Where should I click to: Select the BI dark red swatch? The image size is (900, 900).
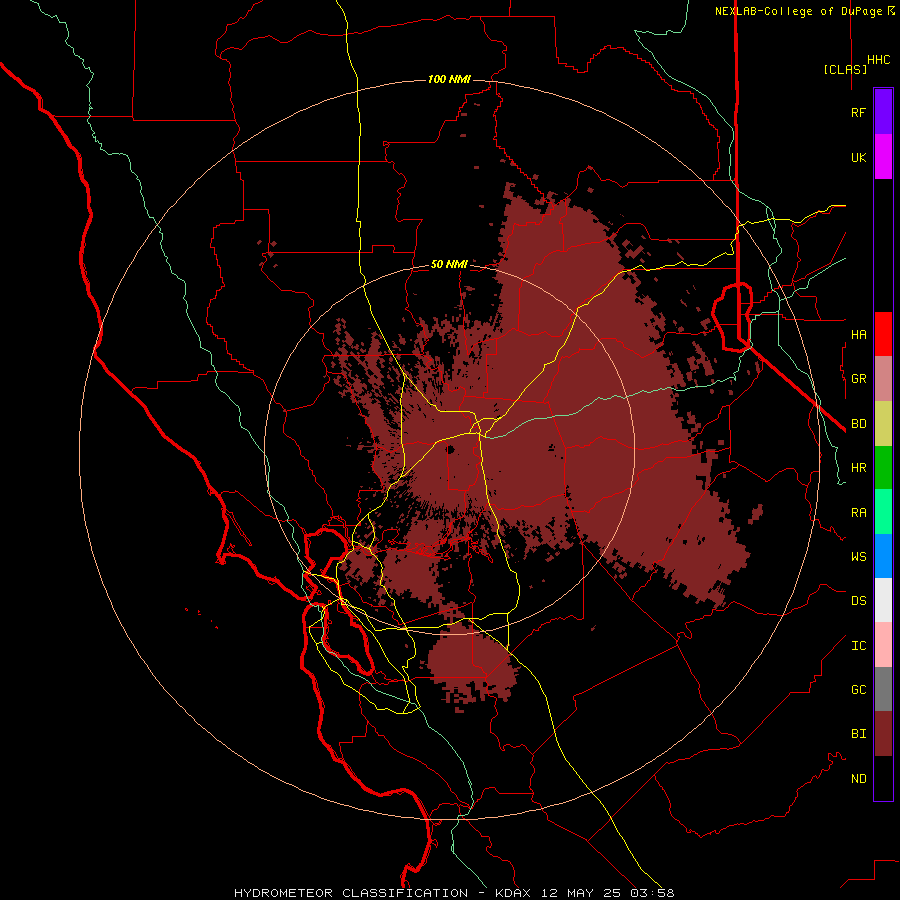[883, 734]
